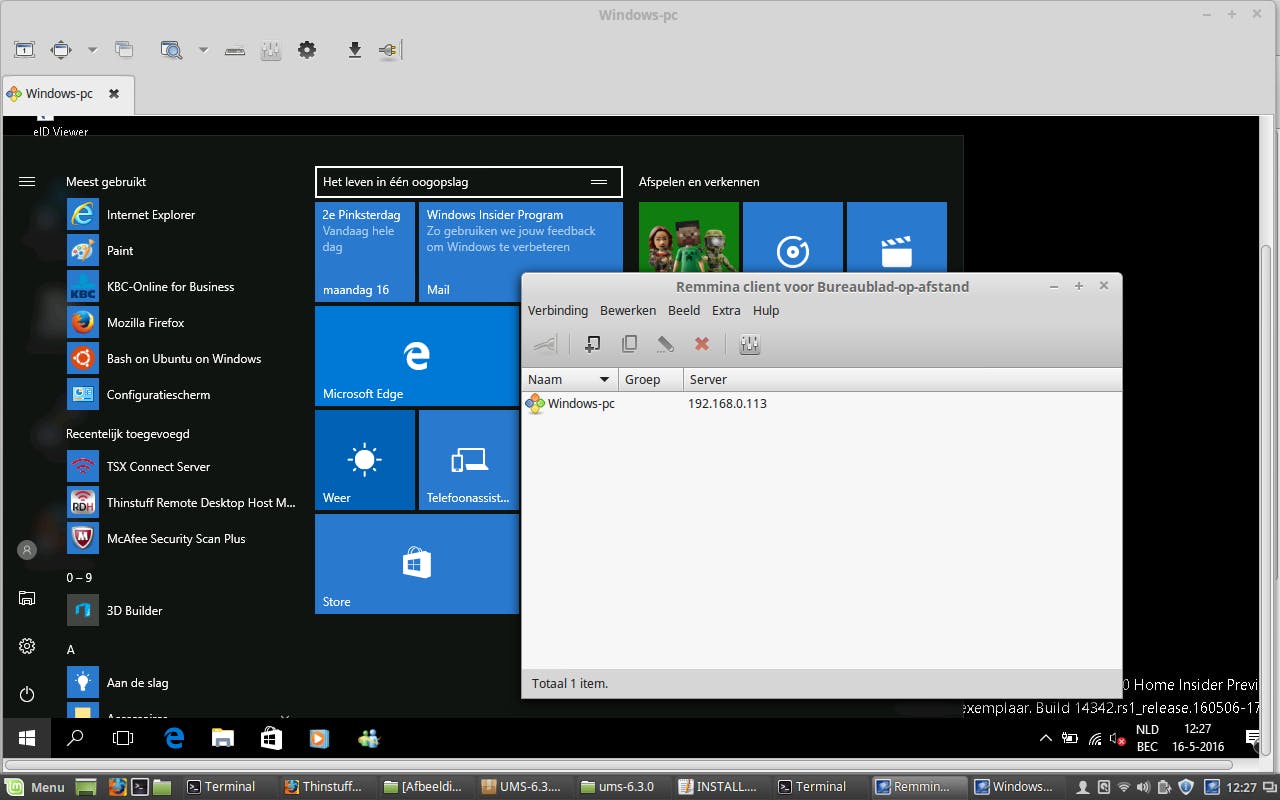
Task: Select the Windows-pc connection entry
Action: tap(580, 404)
